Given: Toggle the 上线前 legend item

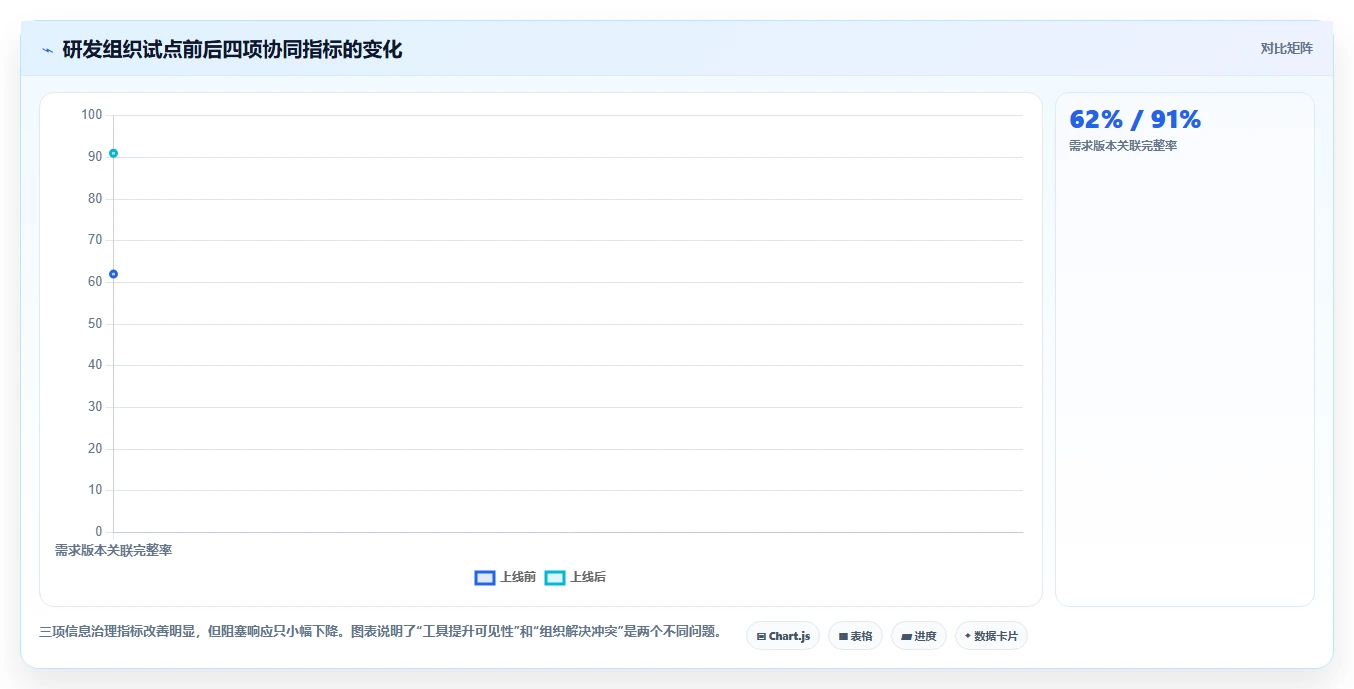Looking at the screenshot, I should point(505,577).
